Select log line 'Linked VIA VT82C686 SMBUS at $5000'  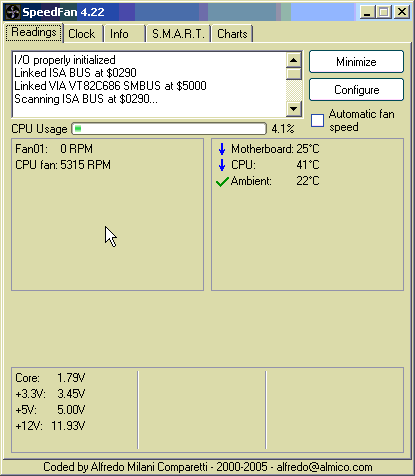click(110, 86)
